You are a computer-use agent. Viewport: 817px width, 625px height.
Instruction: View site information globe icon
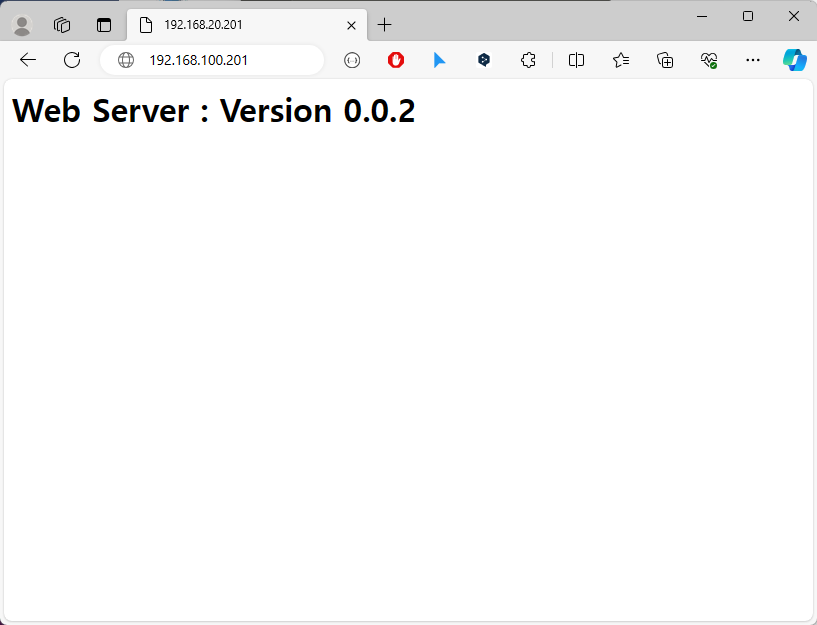126,60
